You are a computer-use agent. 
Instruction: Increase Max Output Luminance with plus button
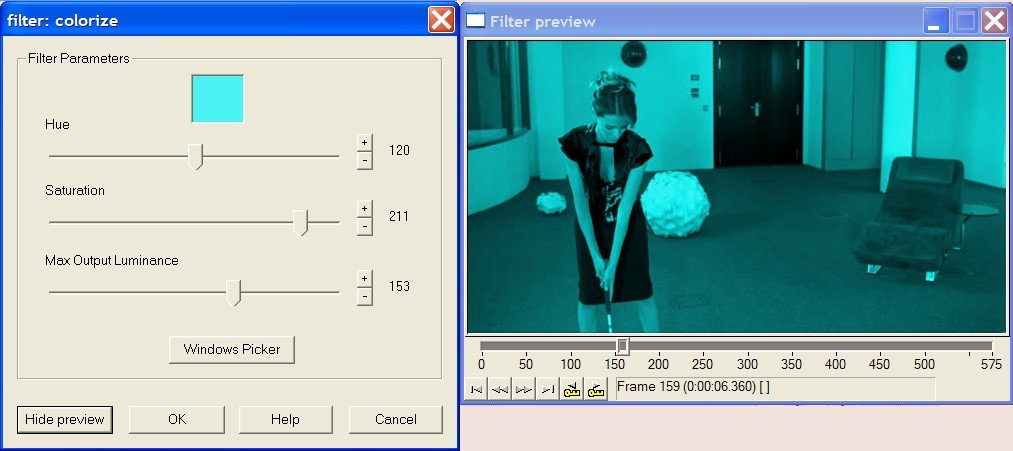tap(364, 278)
